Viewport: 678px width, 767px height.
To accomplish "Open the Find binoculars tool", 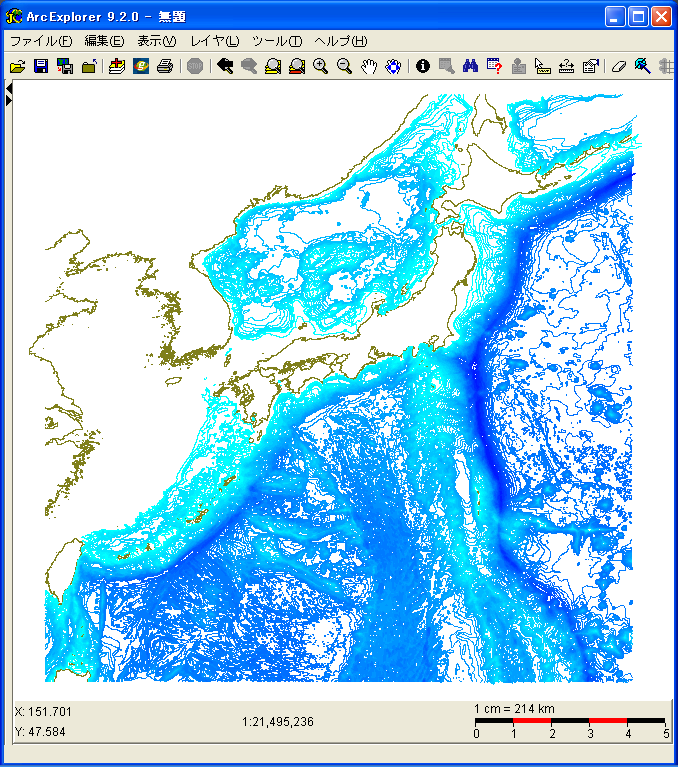I will click(x=470, y=67).
